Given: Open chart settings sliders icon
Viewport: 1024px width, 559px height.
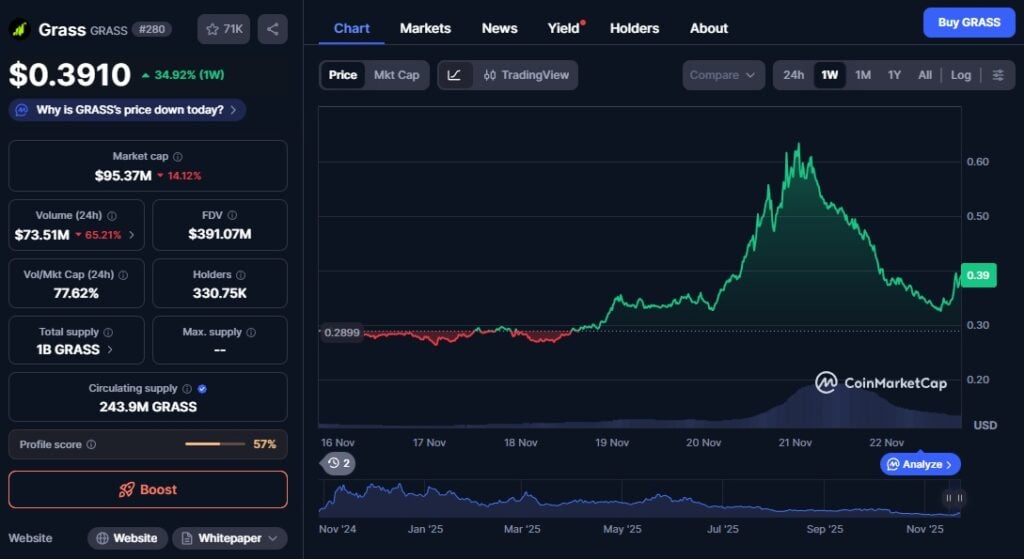Looking at the screenshot, I should pyautogui.click(x=998, y=75).
